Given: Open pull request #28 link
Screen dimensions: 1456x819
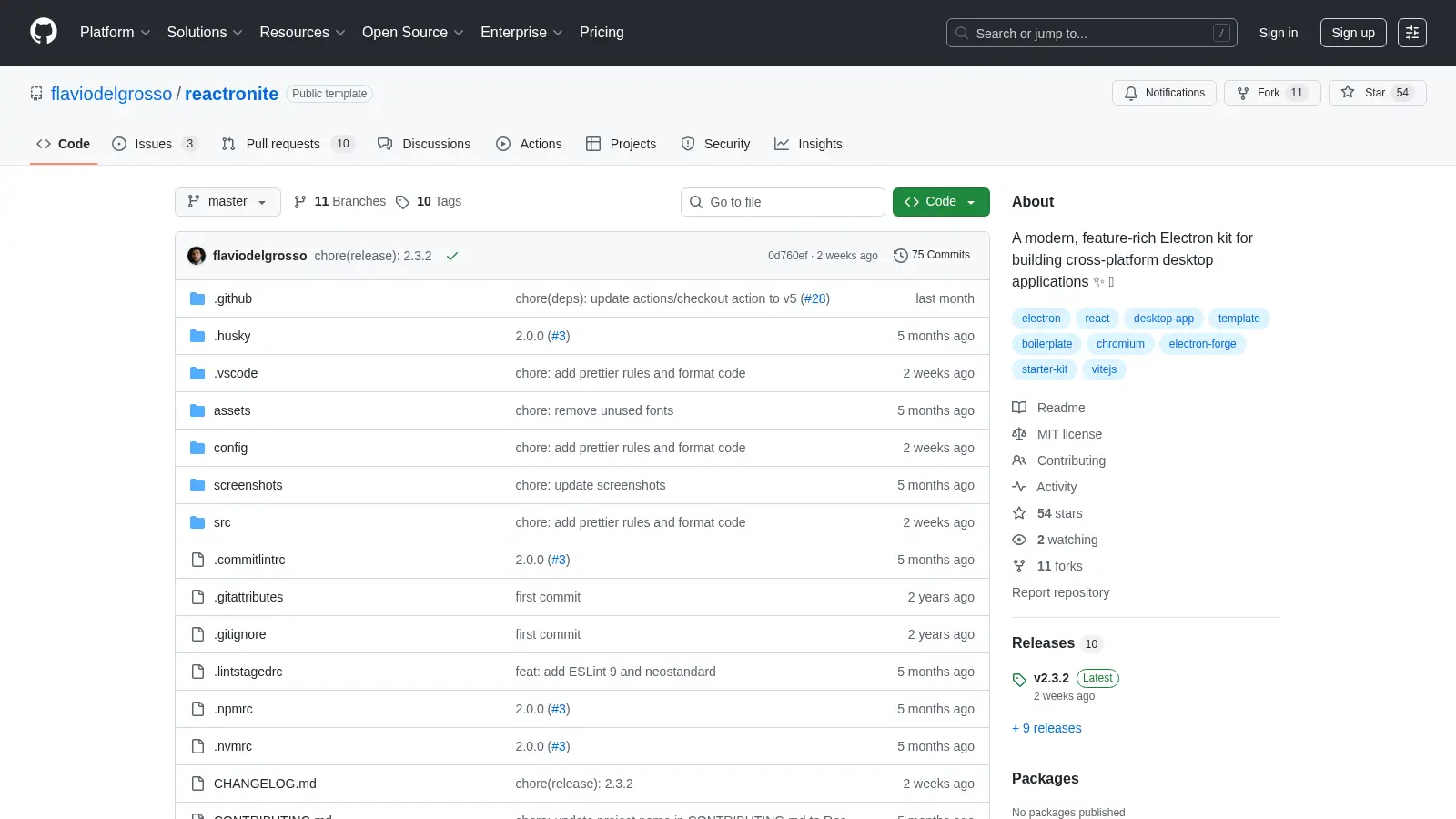Looking at the screenshot, I should tap(815, 298).
